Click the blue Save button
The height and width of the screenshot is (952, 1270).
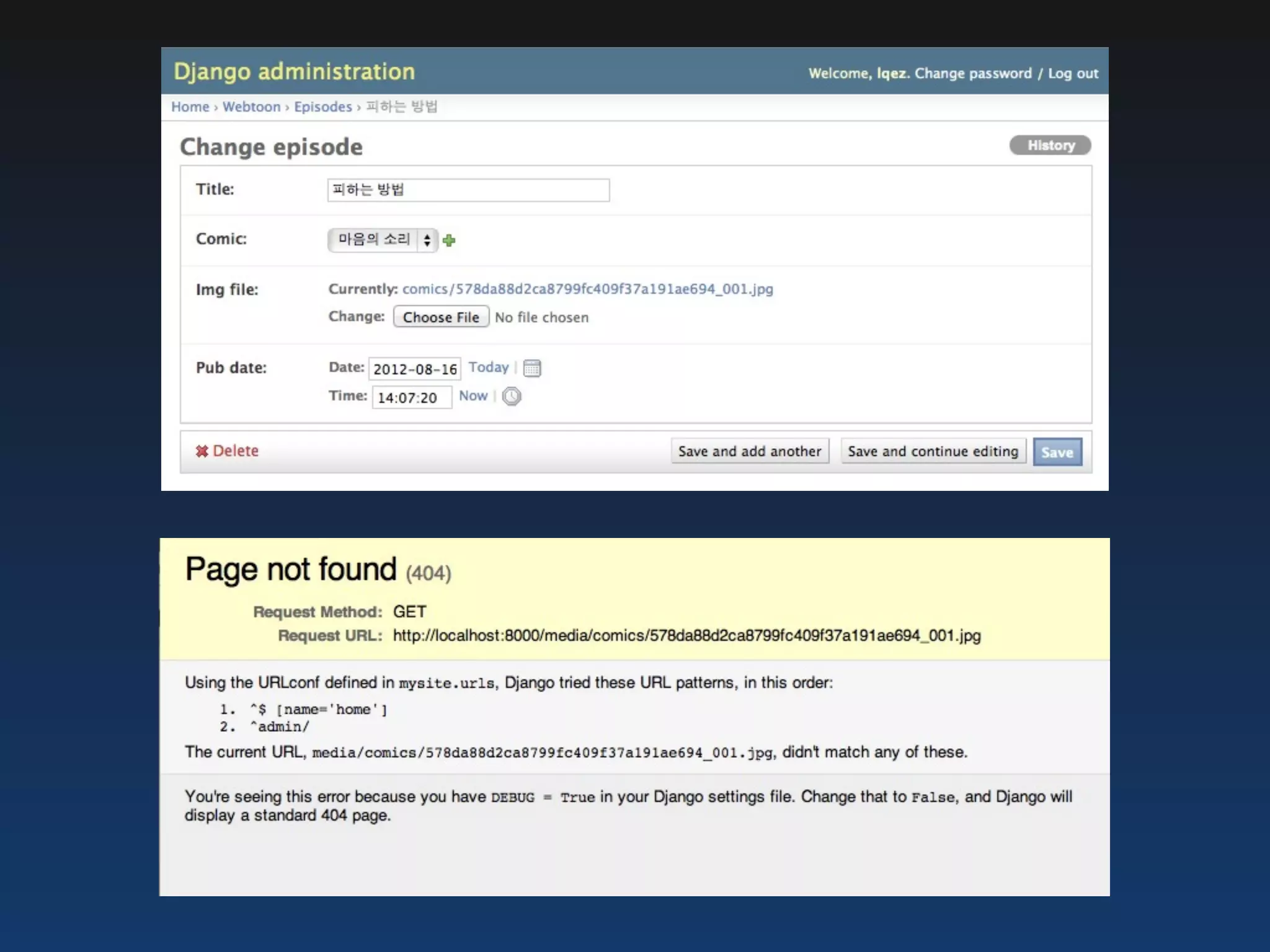coord(1057,452)
